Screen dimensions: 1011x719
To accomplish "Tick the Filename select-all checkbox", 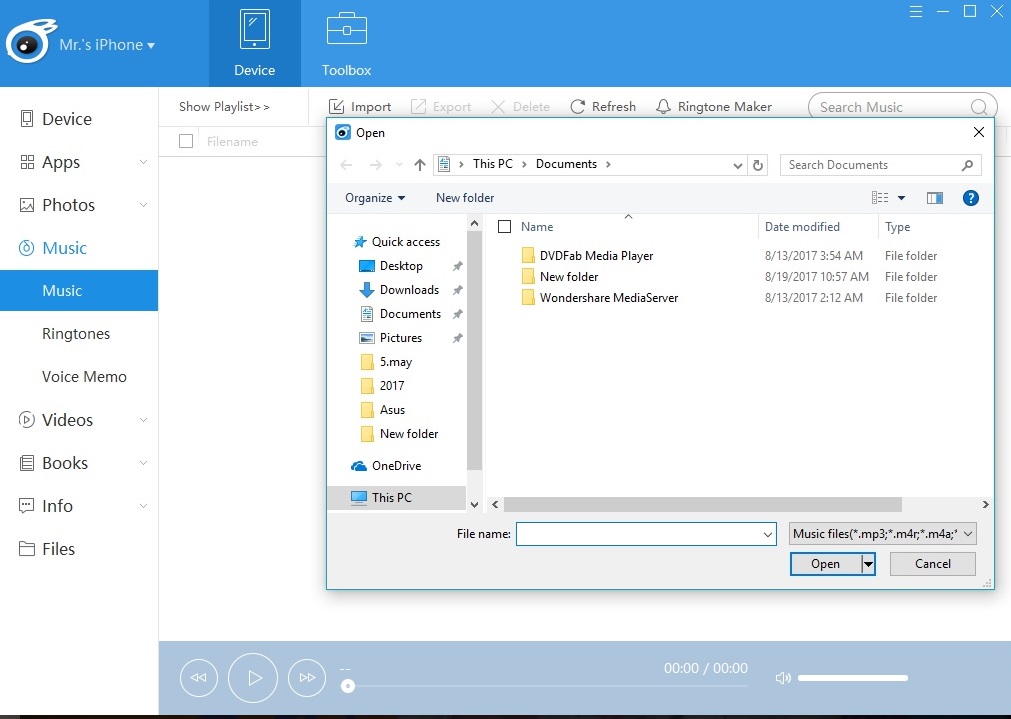I will coord(186,141).
